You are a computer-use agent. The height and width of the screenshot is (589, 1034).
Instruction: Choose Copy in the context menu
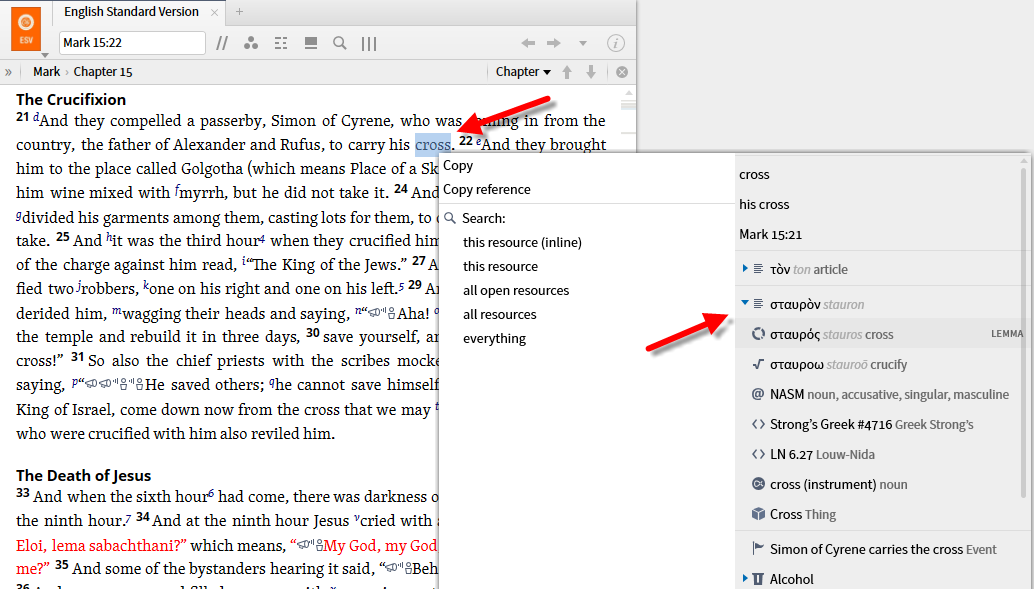click(458, 166)
